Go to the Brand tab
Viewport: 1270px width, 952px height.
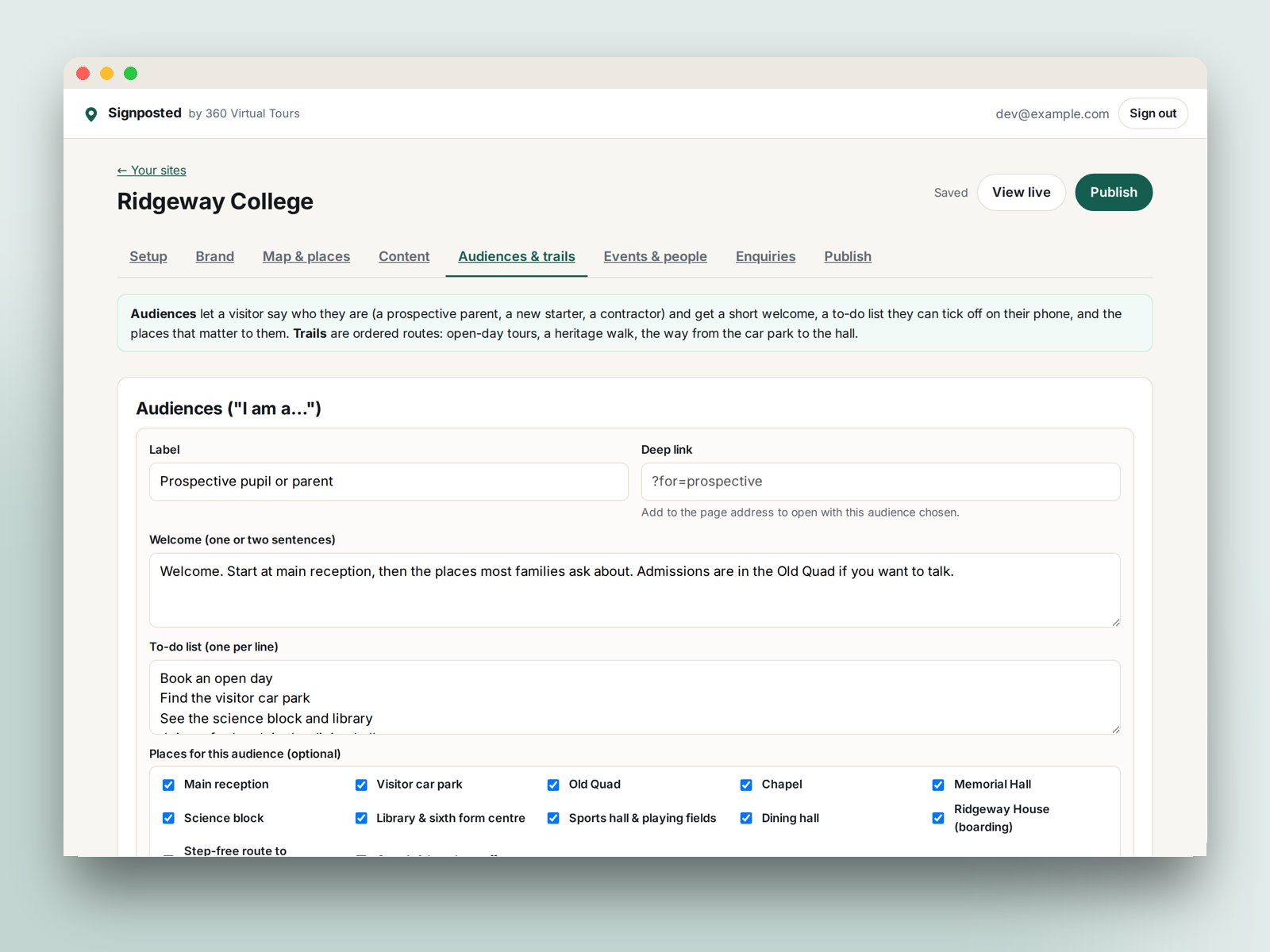[214, 256]
